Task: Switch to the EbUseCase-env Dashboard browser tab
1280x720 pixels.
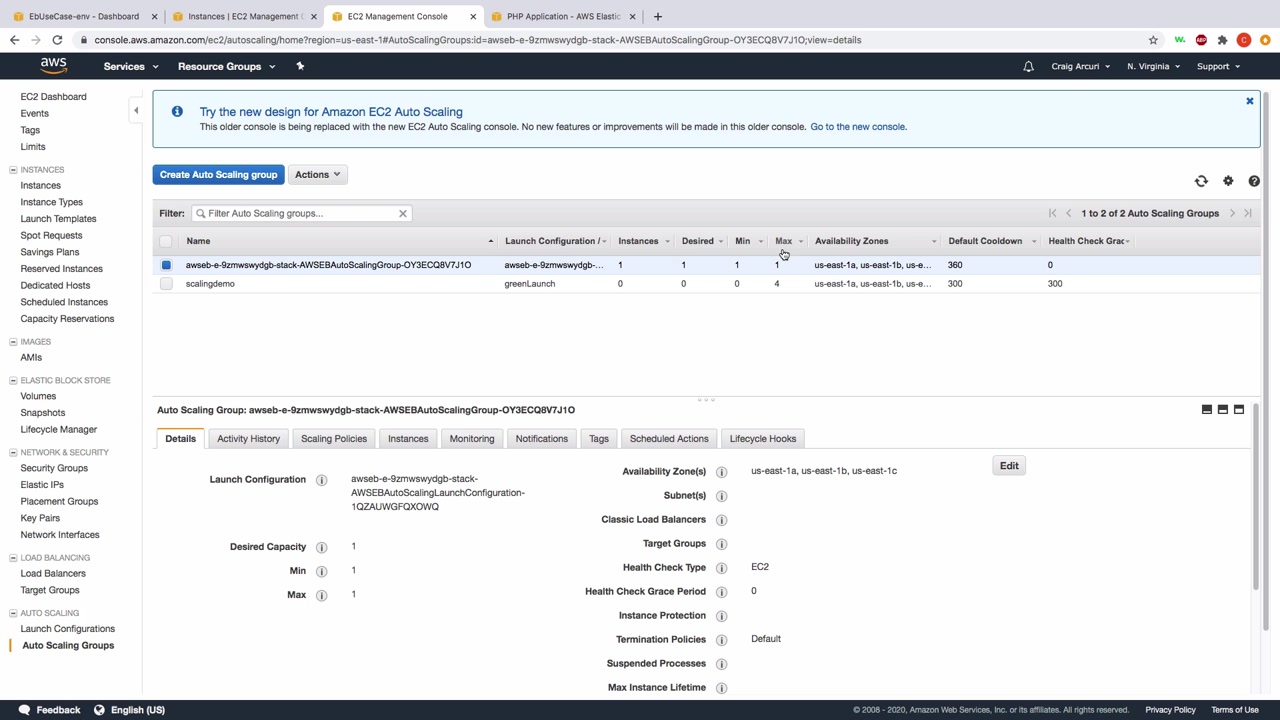Action: [x=84, y=16]
